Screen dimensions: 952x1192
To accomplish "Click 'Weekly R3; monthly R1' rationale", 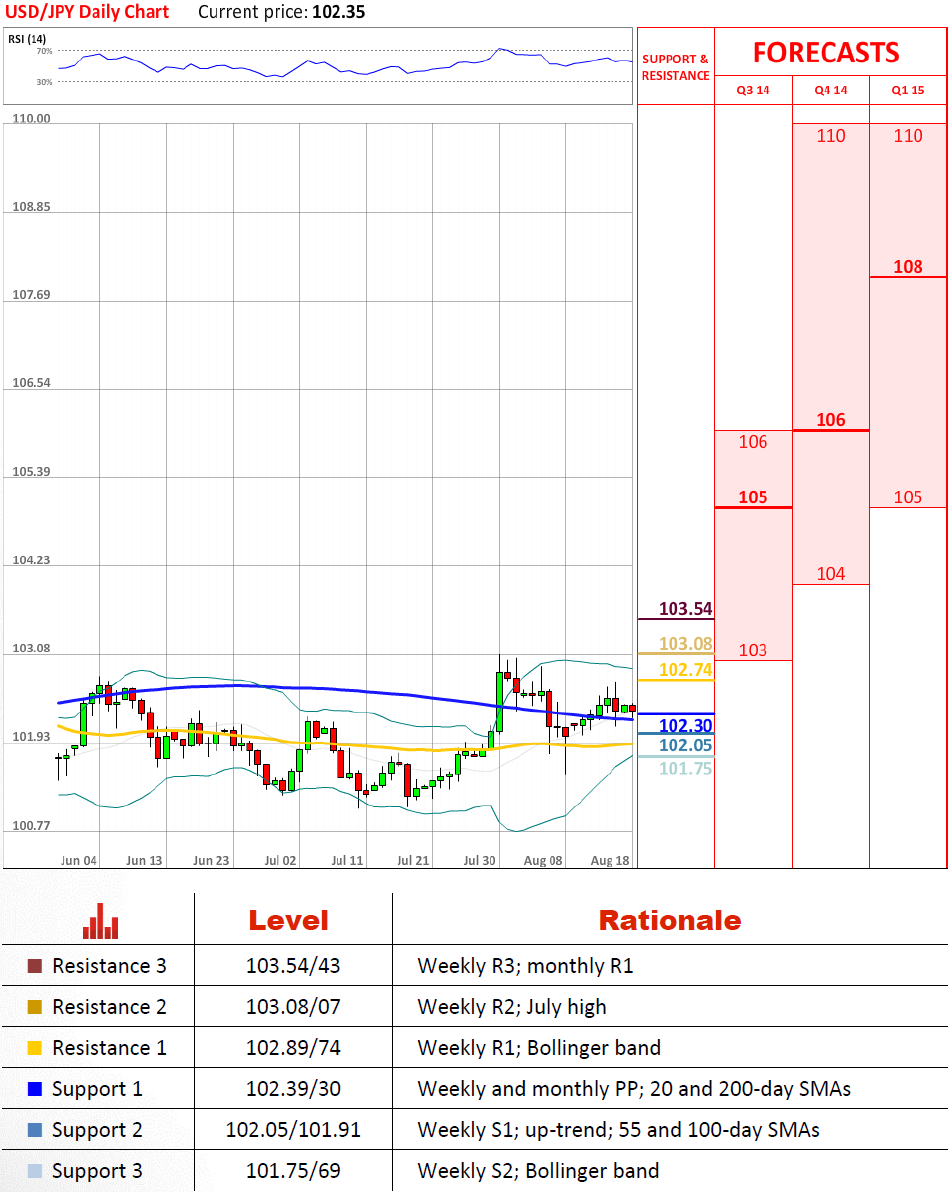I will pos(525,966).
